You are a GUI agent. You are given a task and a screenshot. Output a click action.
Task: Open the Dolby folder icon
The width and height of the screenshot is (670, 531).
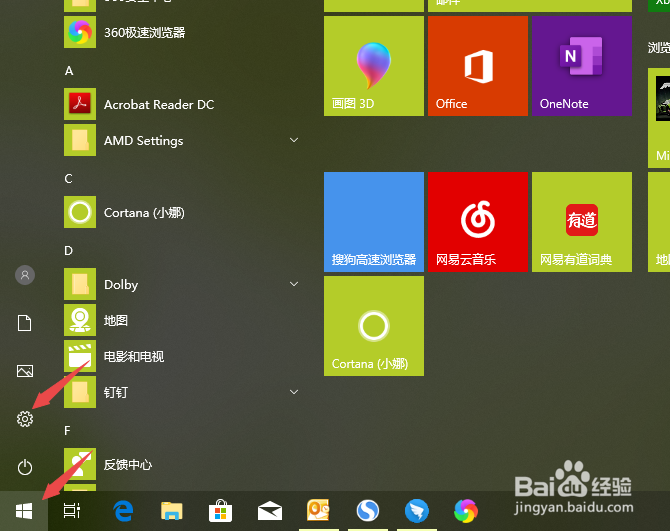(80, 284)
